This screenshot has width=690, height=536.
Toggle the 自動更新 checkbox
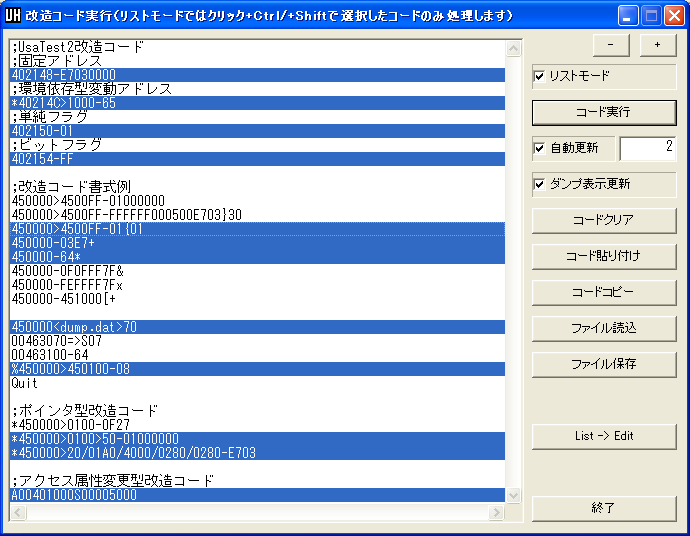(539, 148)
